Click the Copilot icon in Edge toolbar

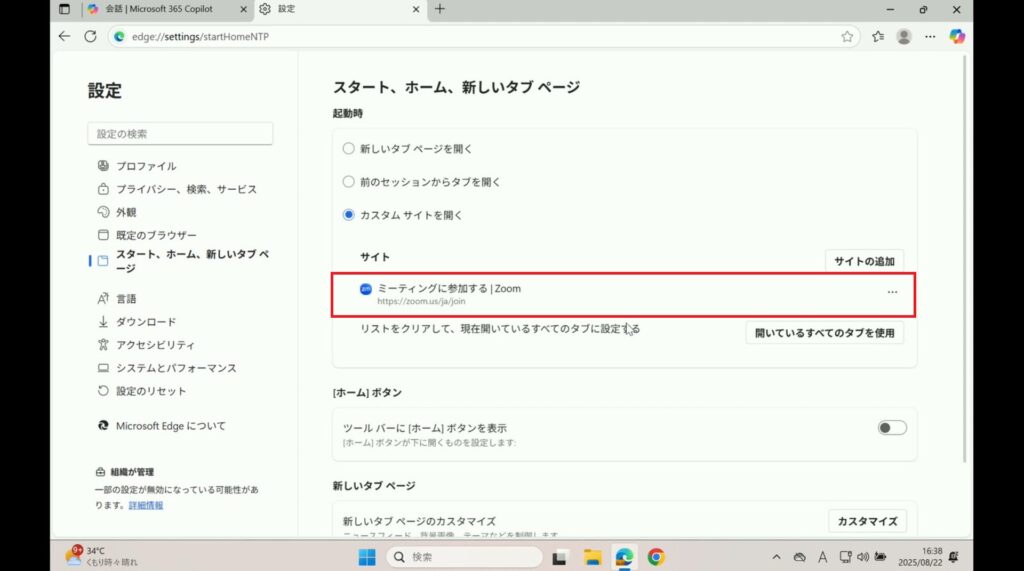[x=957, y=36]
